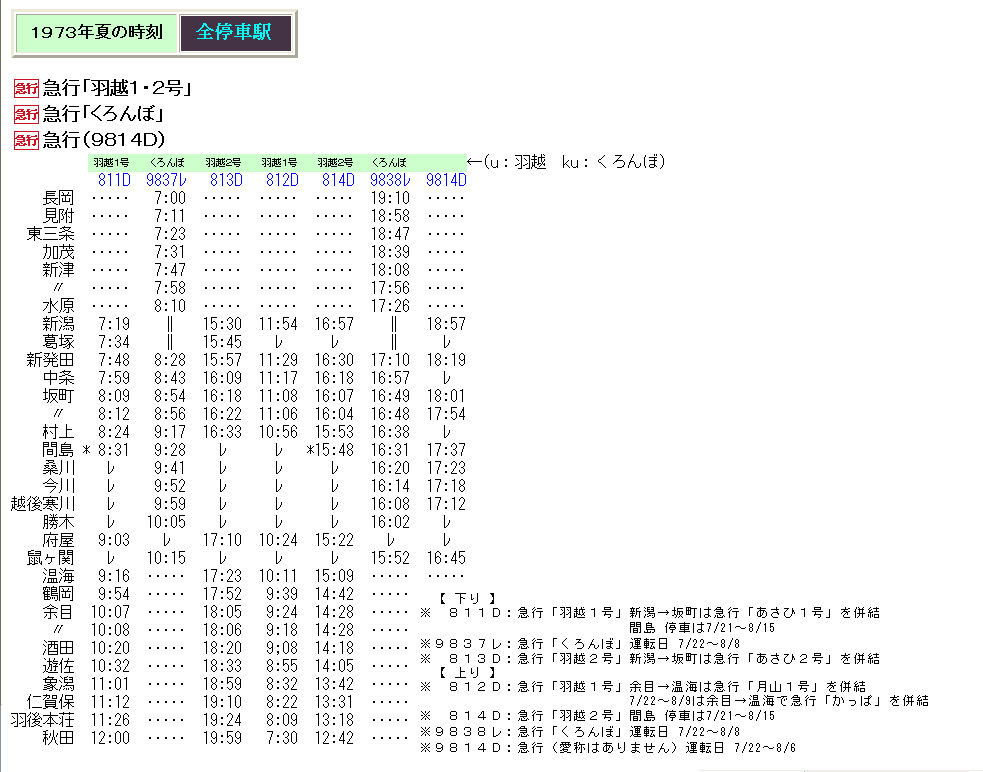983x772 pixels.
Task: Click the 【下り】 notes heading
Action: (467, 598)
